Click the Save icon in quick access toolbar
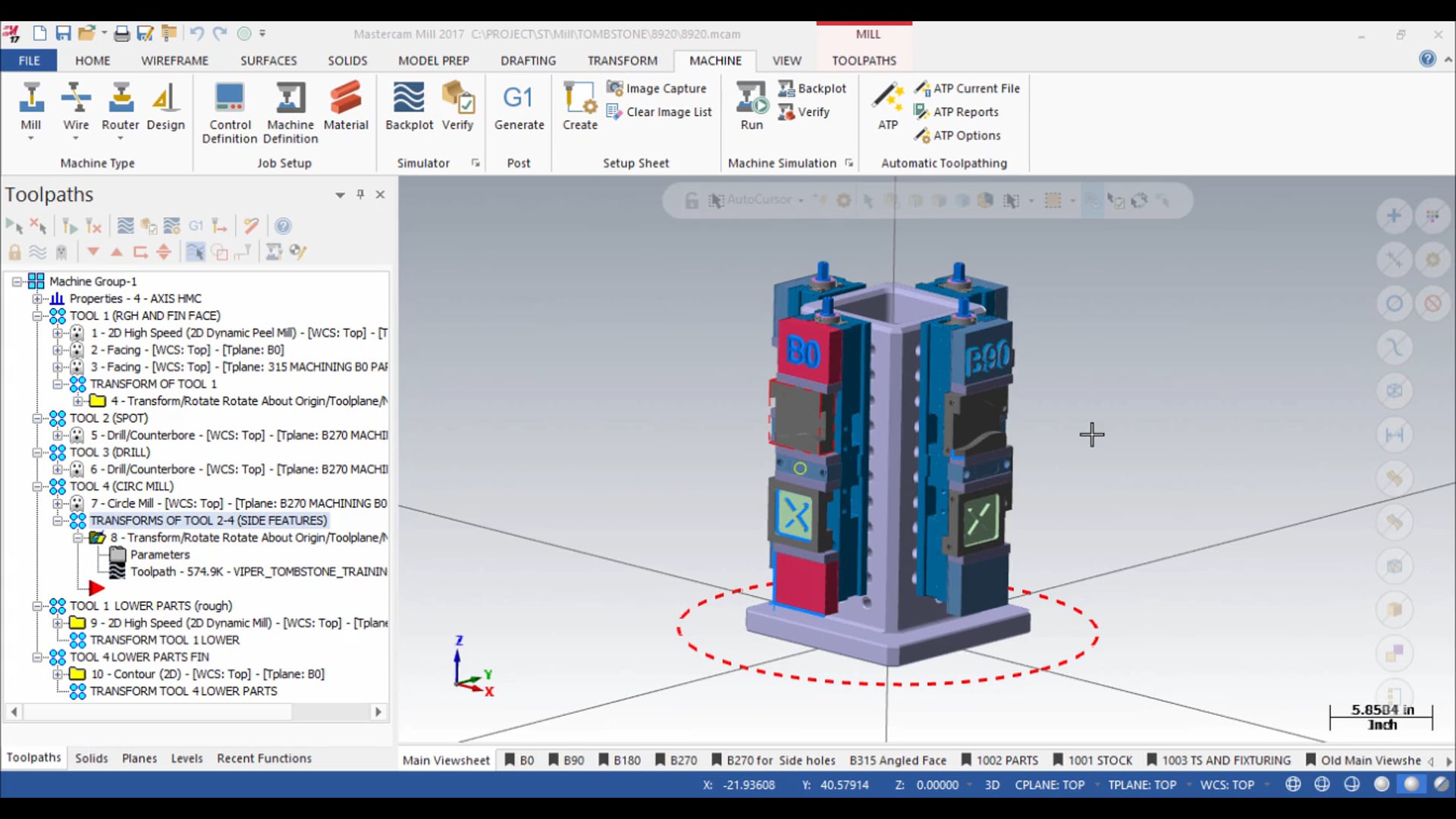Viewport: 1456px width, 819px height. [64, 33]
